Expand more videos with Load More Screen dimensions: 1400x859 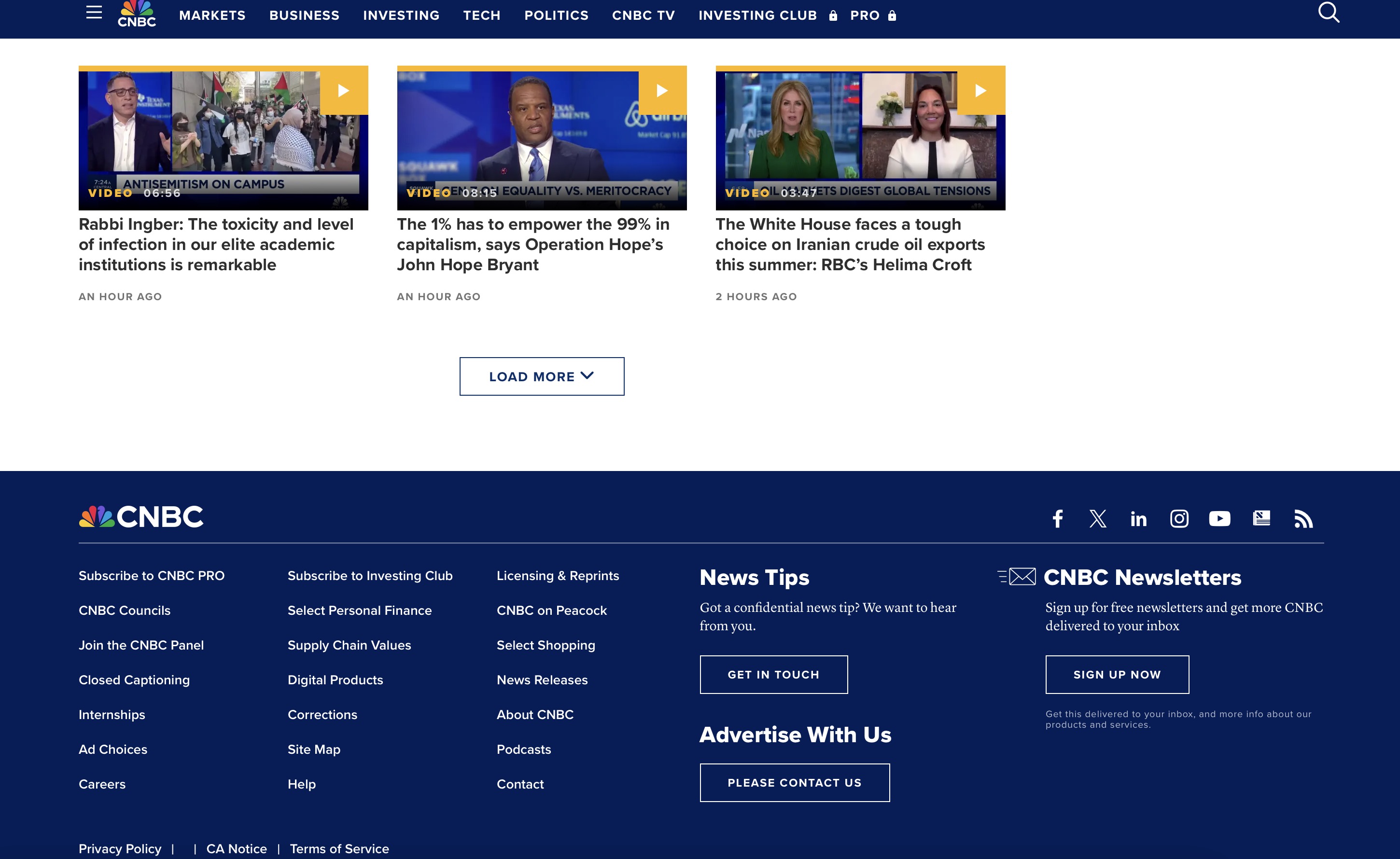[542, 377]
